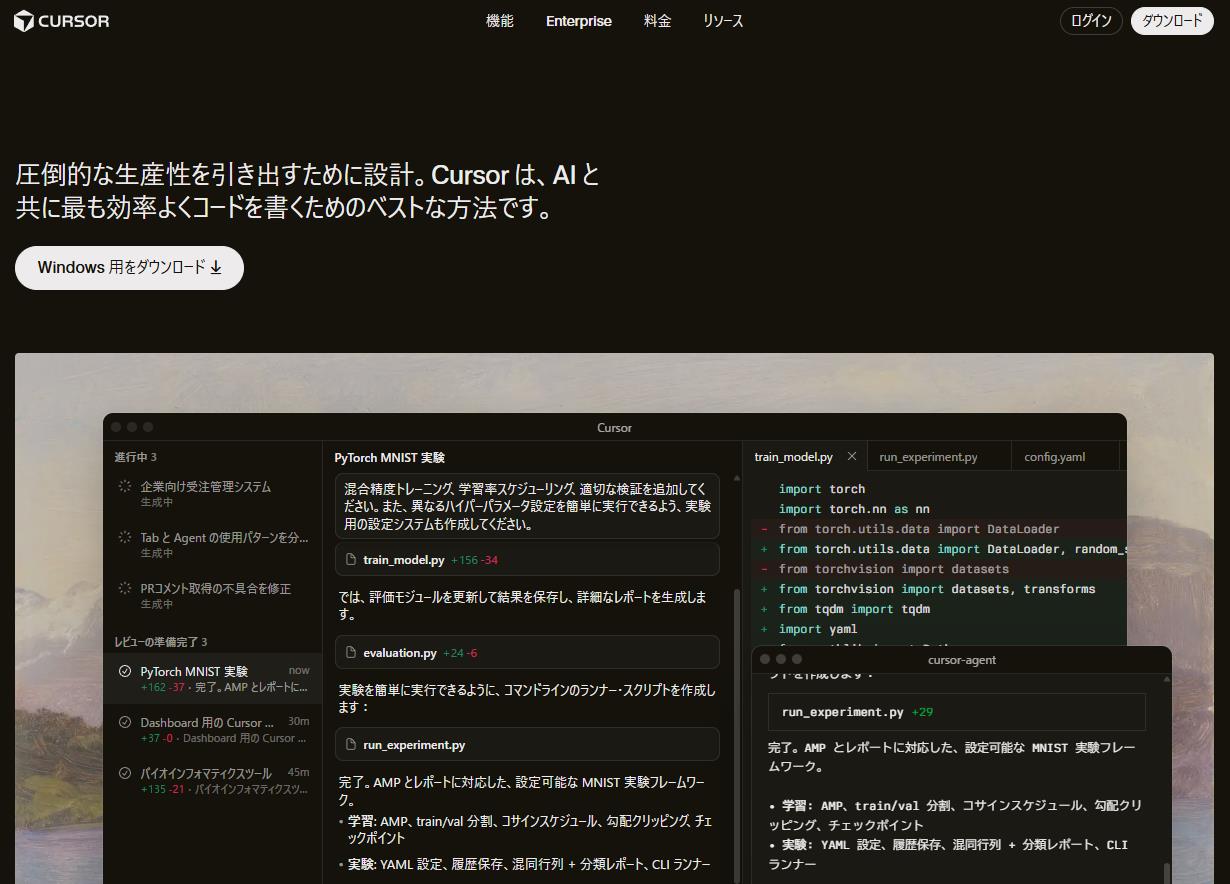Click the 'now' timestamp on PyTorch task

click(x=299, y=670)
